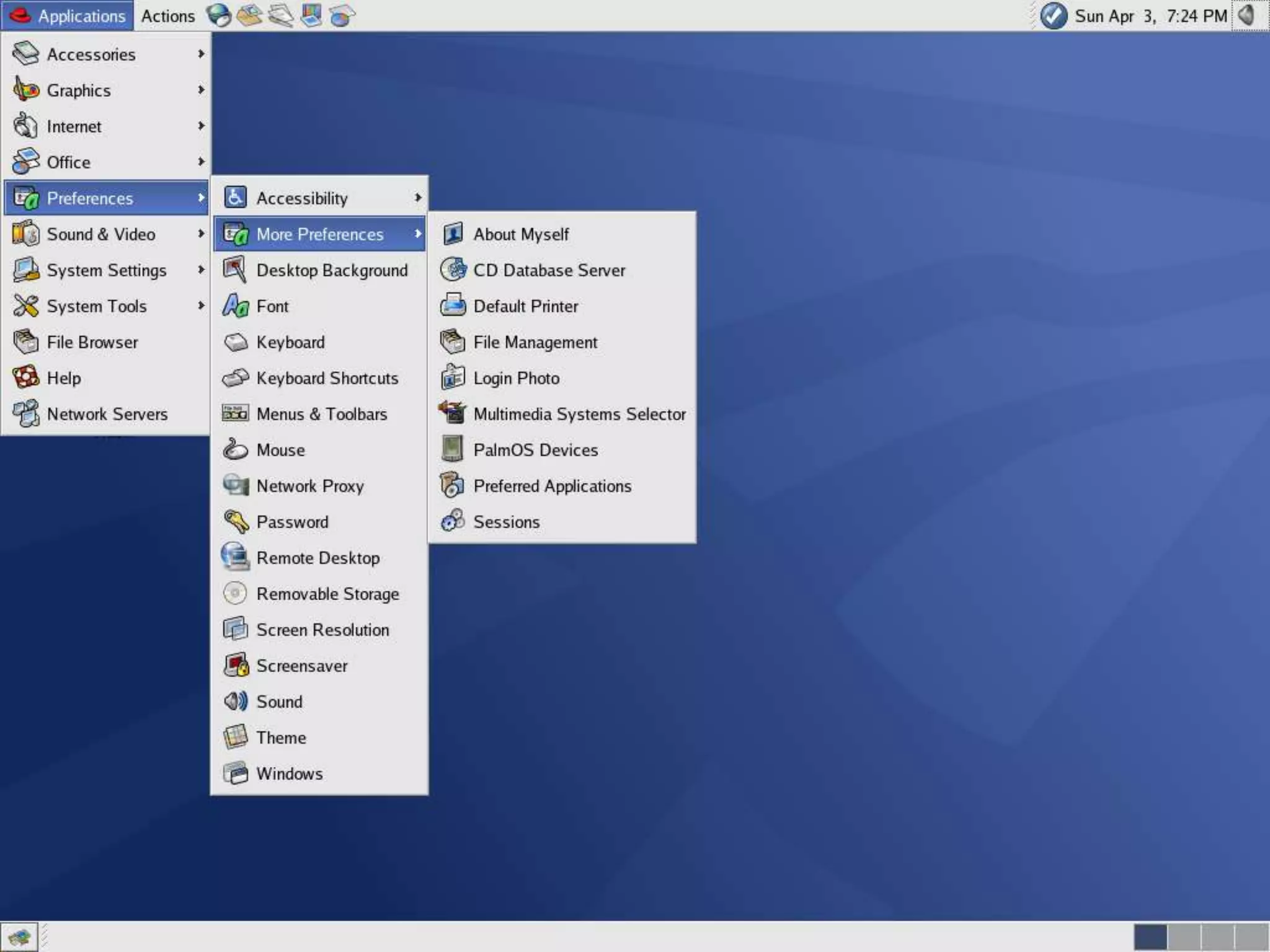Open the Actions menu in top panel
Viewport: 1270px width, 952px height.
point(167,15)
